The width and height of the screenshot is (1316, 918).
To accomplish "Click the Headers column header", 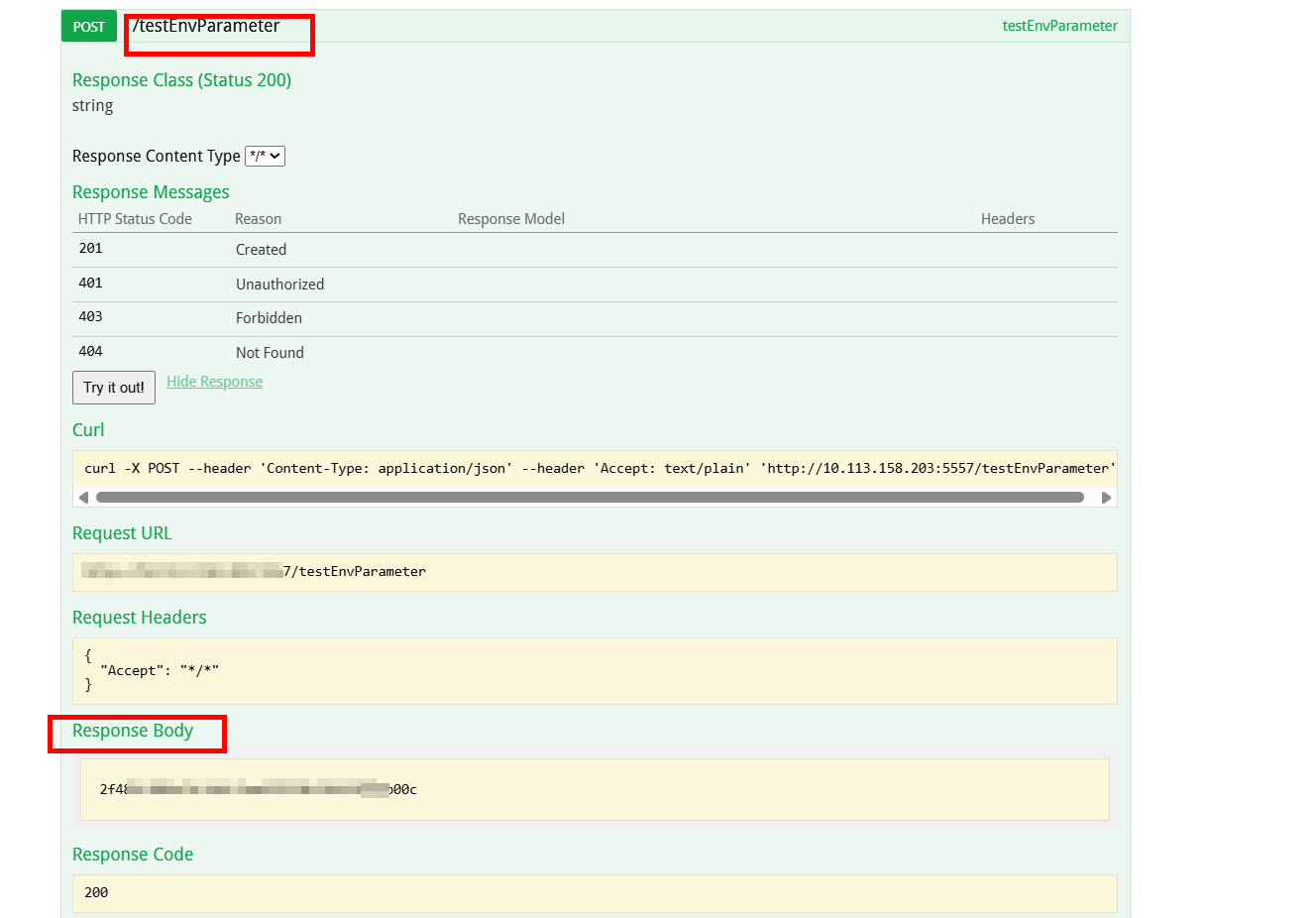I will (x=1008, y=219).
